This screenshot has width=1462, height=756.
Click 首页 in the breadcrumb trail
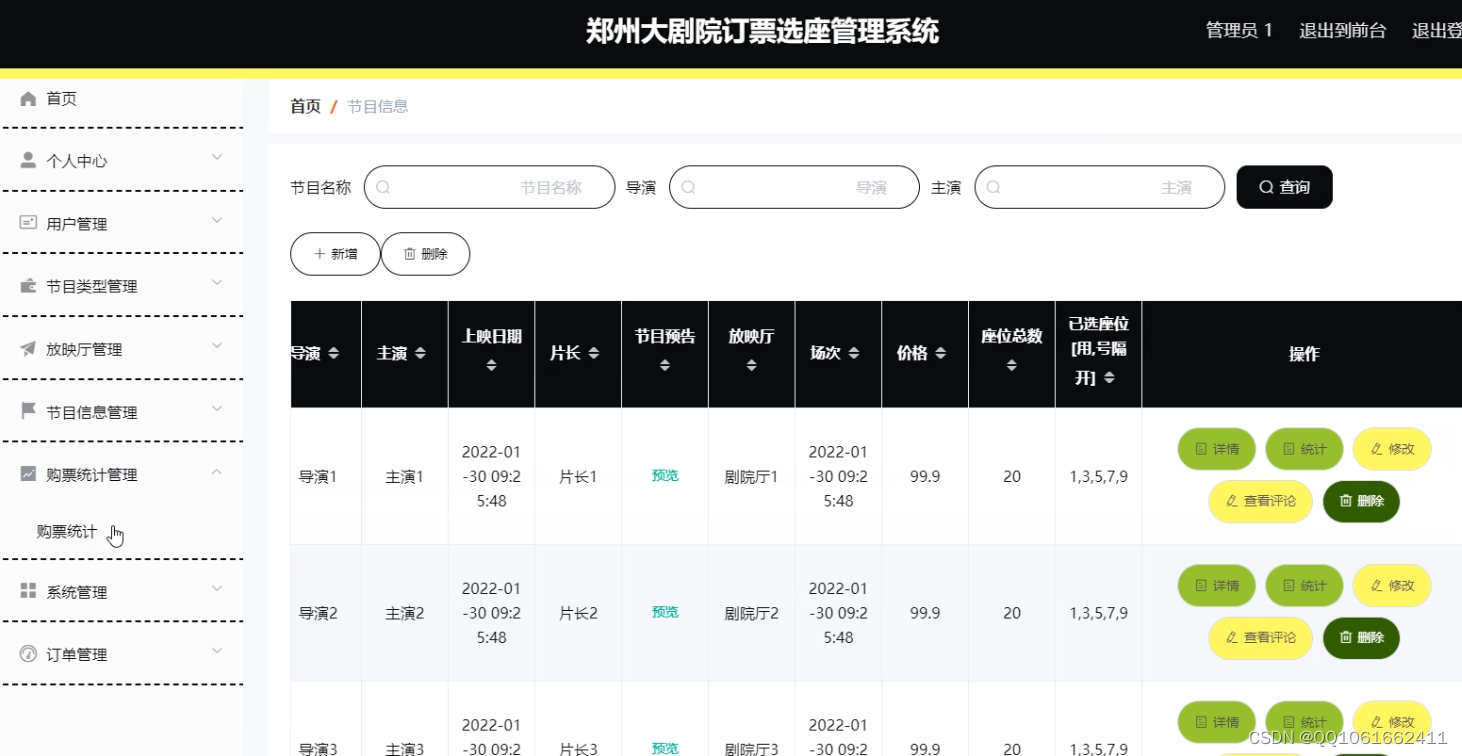click(304, 106)
